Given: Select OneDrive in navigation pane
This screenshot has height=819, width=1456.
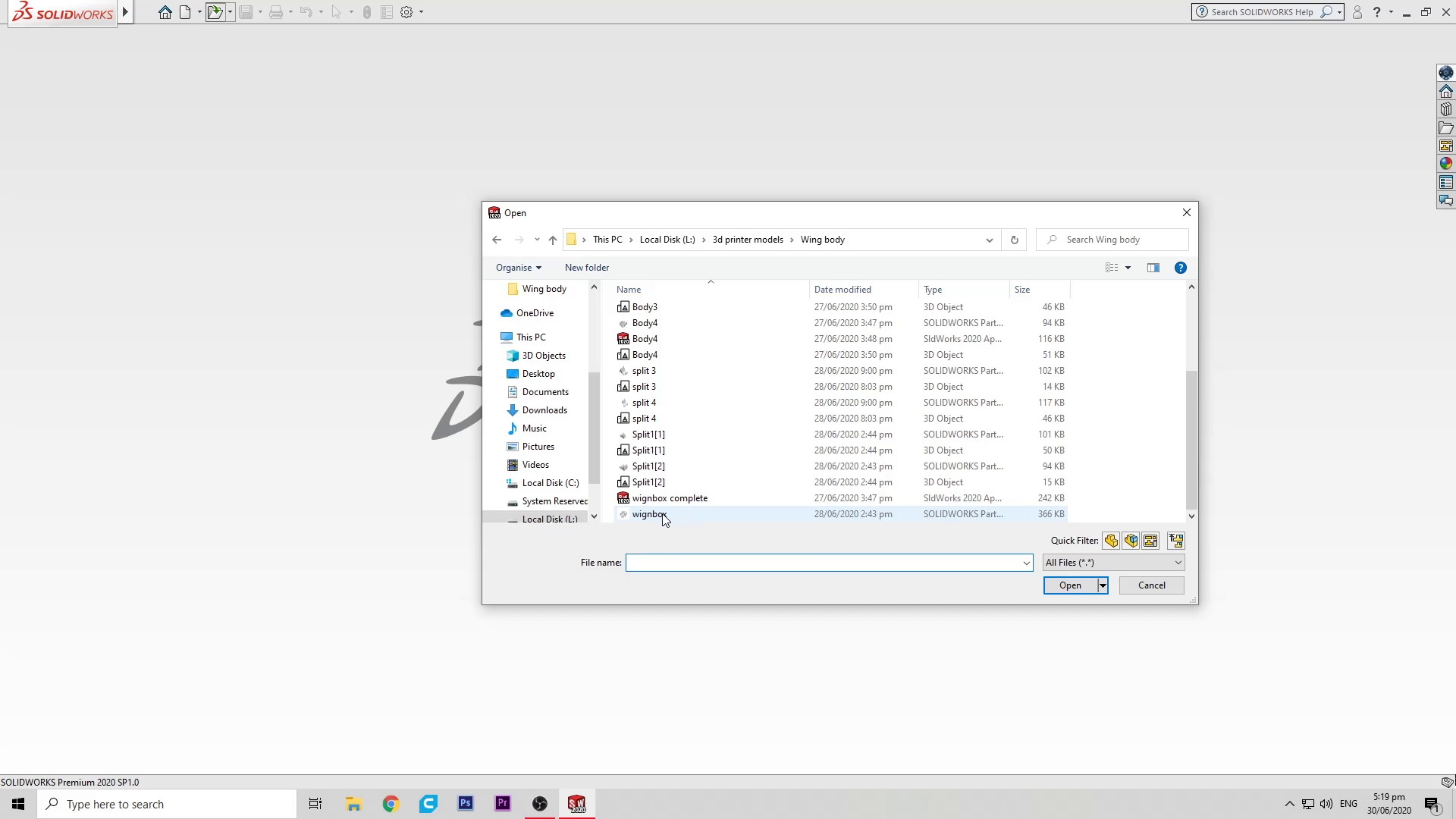Looking at the screenshot, I should click(535, 313).
